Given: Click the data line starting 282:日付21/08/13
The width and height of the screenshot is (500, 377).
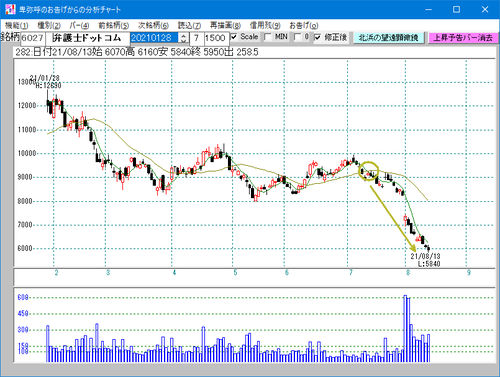Looking at the screenshot, I should pos(137,52).
